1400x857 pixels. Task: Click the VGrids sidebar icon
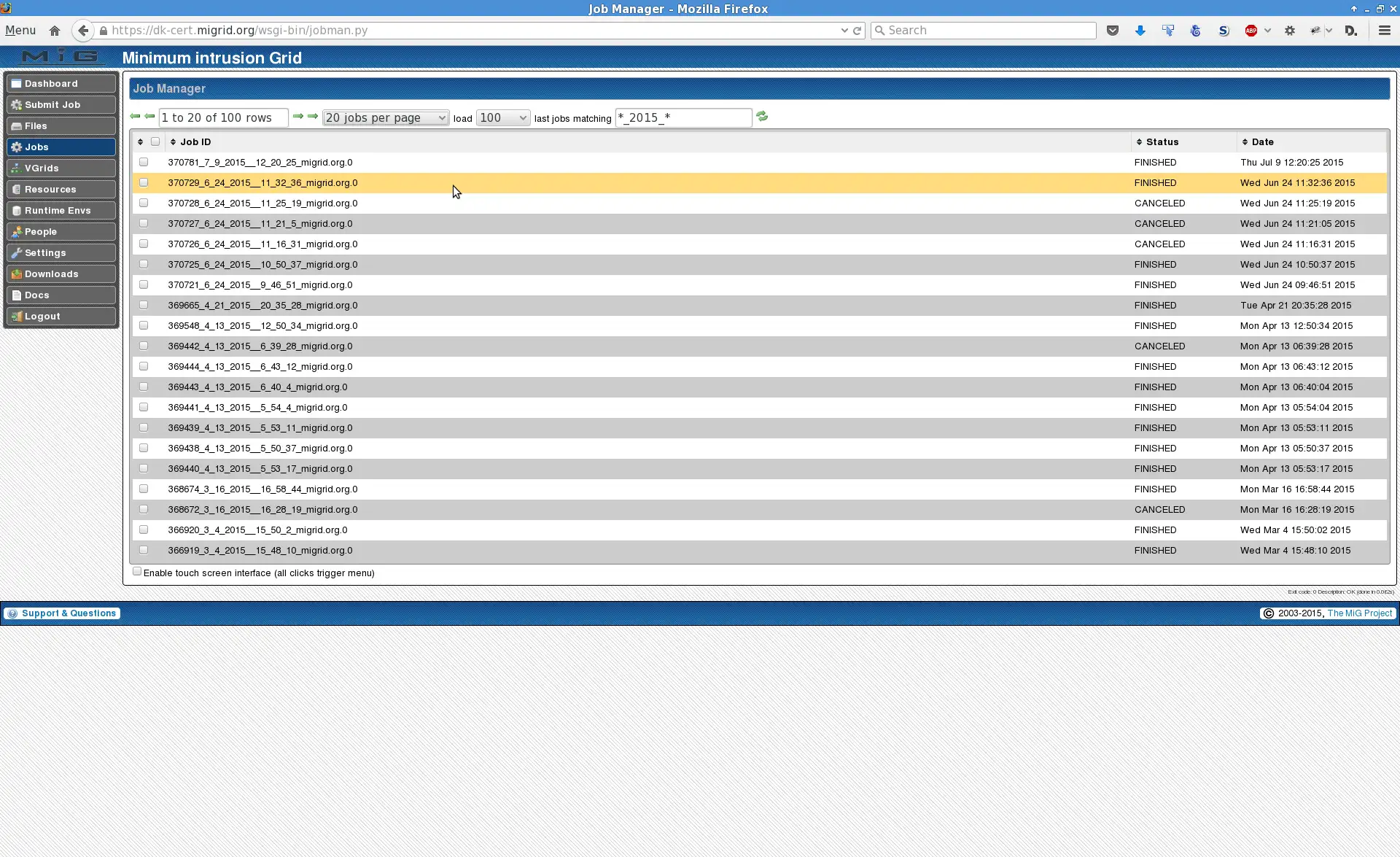point(15,167)
